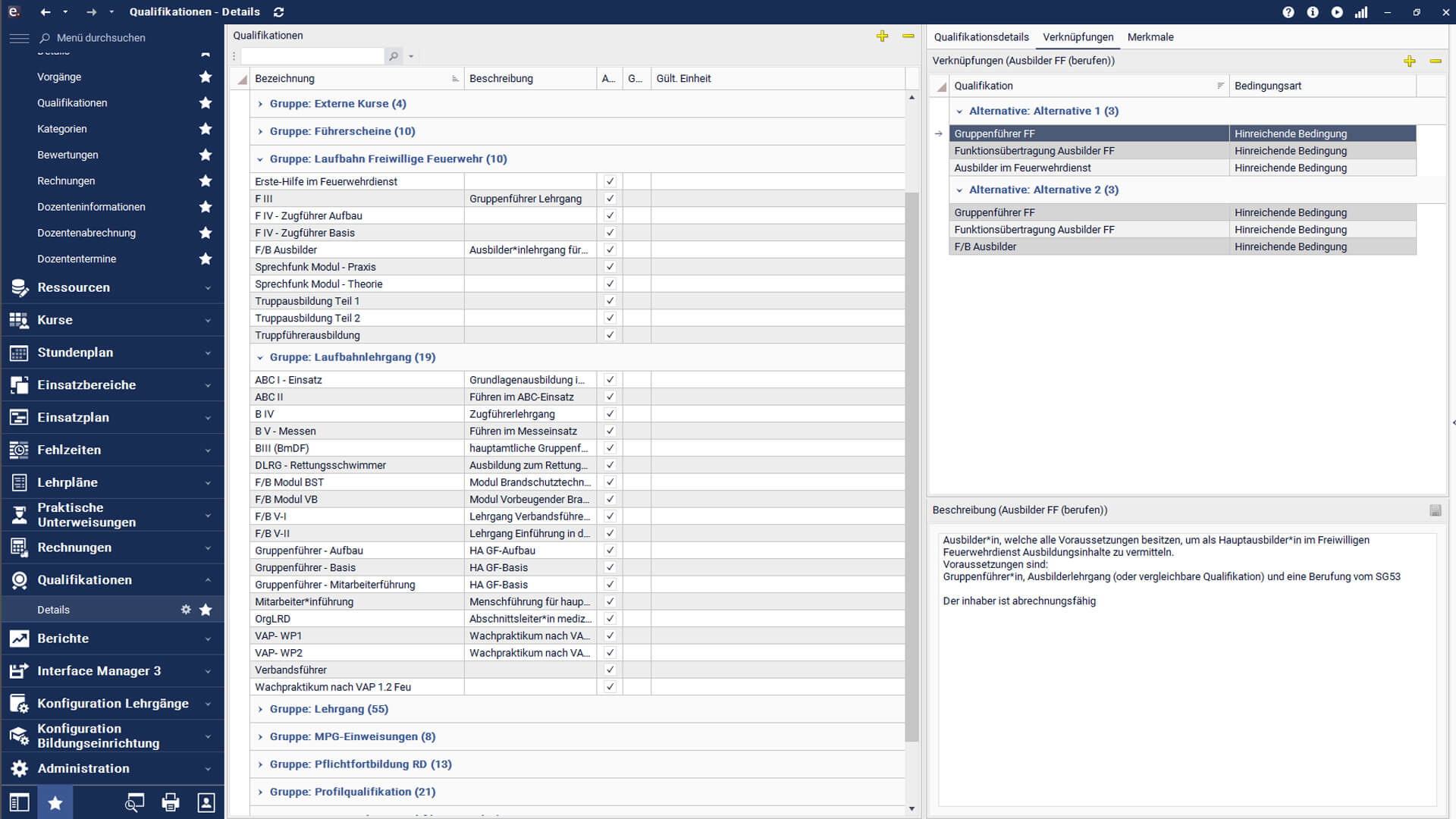Switch to Merkmale tab

(1150, 37)
